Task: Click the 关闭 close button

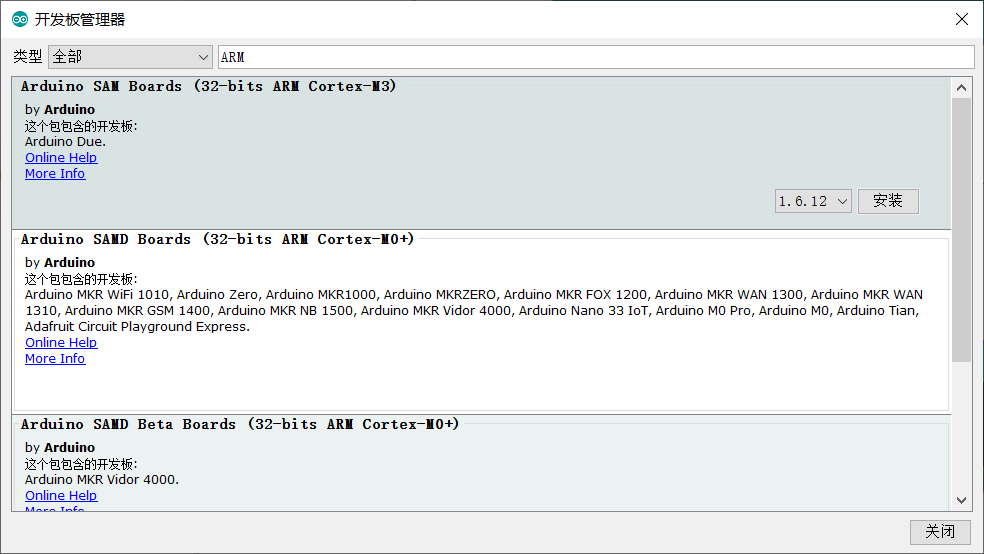Action: (x=940, y=532)
